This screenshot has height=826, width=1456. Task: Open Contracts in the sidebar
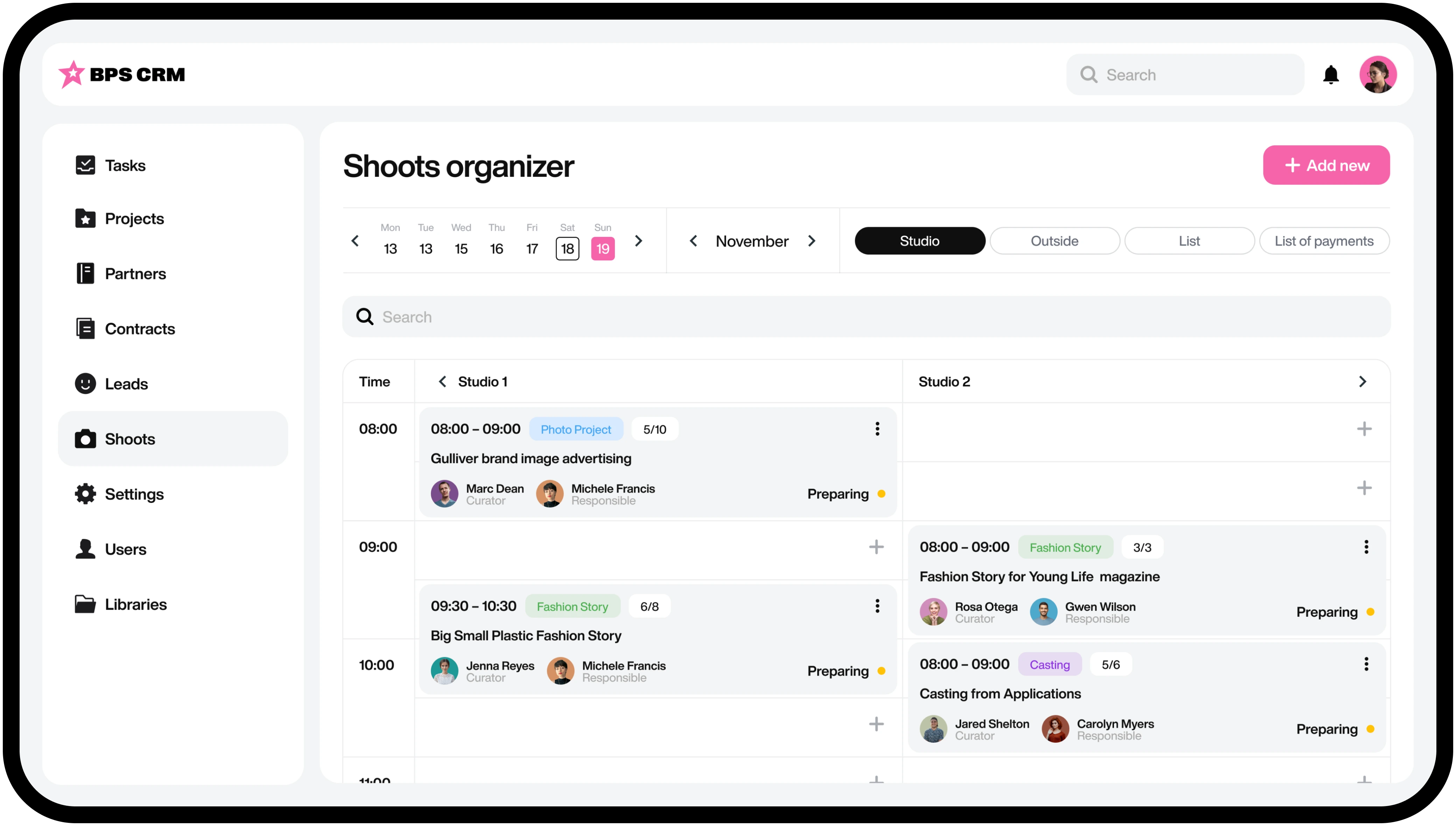(x=173, y=328)
